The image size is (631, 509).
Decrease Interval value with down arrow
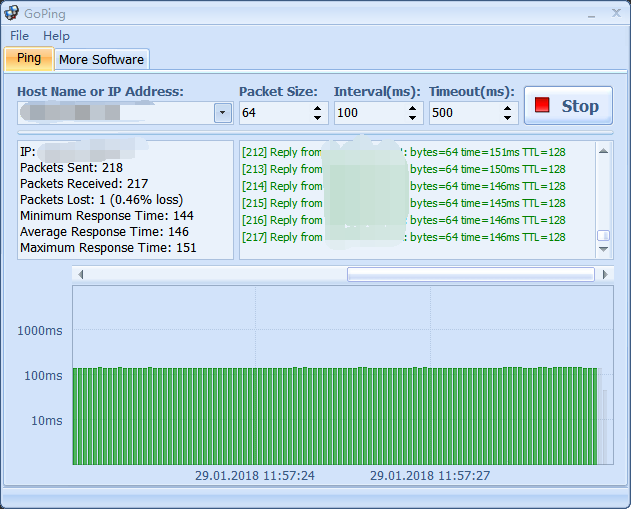tap(413, 118)
